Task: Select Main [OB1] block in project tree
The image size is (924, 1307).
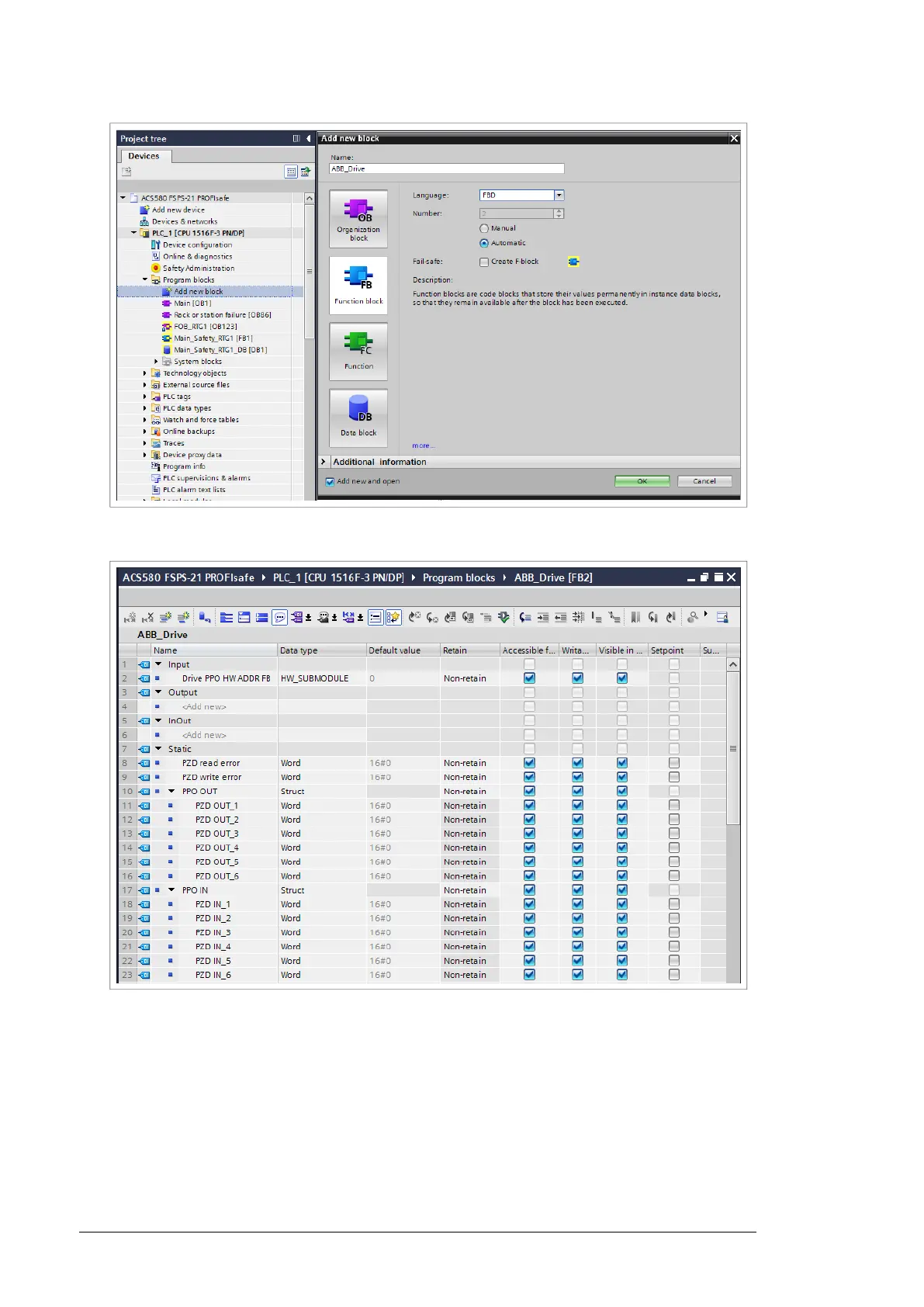Action: click(x=192, y=303)
